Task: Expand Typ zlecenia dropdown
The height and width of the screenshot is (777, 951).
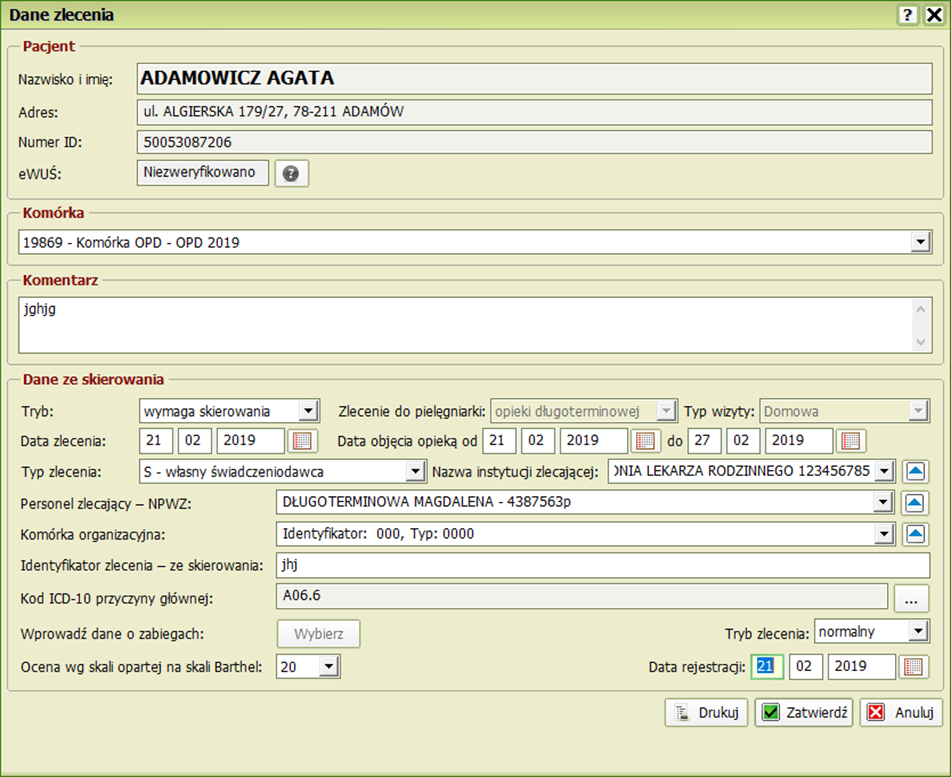Action: [415, 471]
